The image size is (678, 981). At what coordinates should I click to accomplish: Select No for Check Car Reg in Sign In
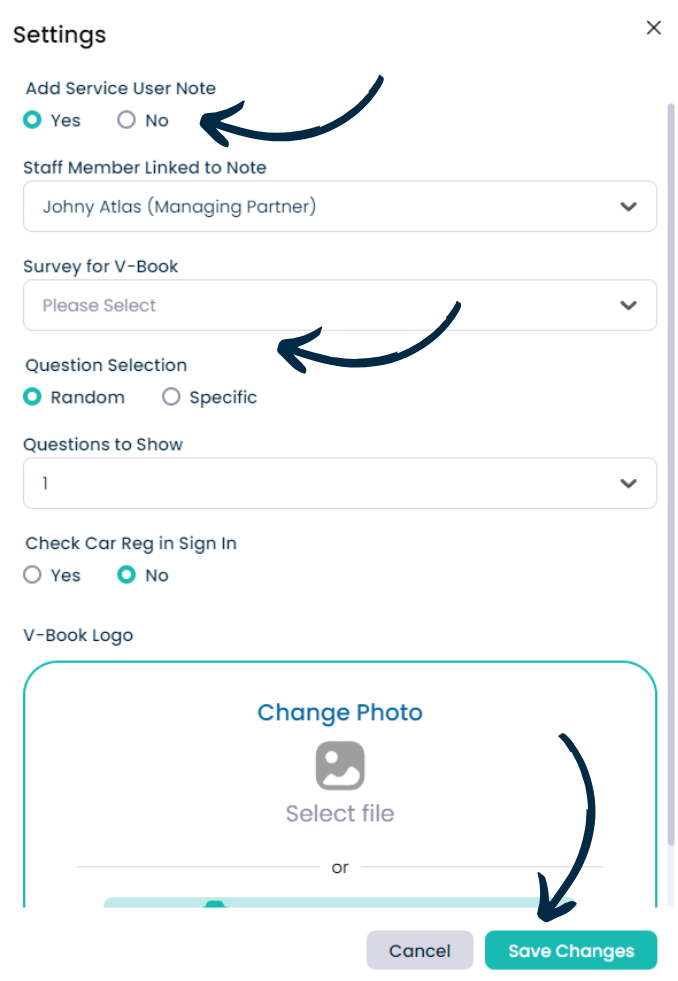(126, 574)
